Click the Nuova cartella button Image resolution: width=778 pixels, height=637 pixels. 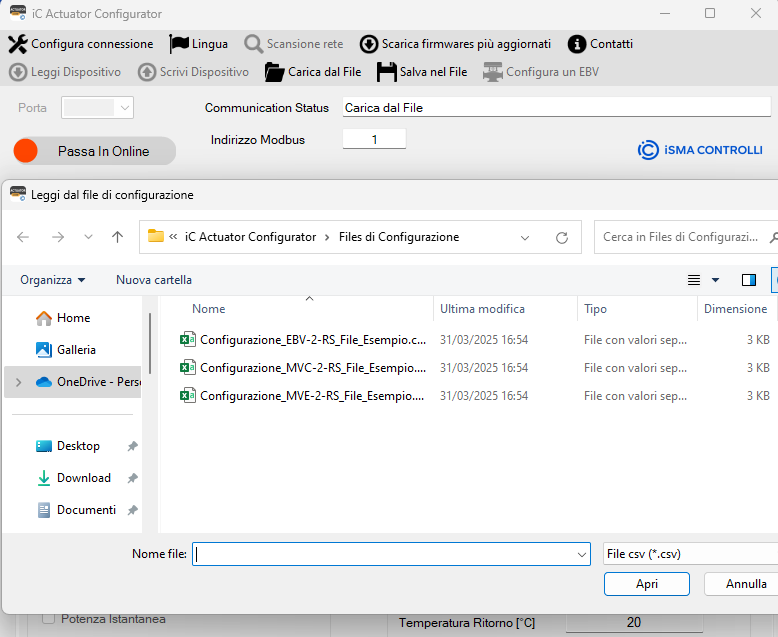point(154,280)
